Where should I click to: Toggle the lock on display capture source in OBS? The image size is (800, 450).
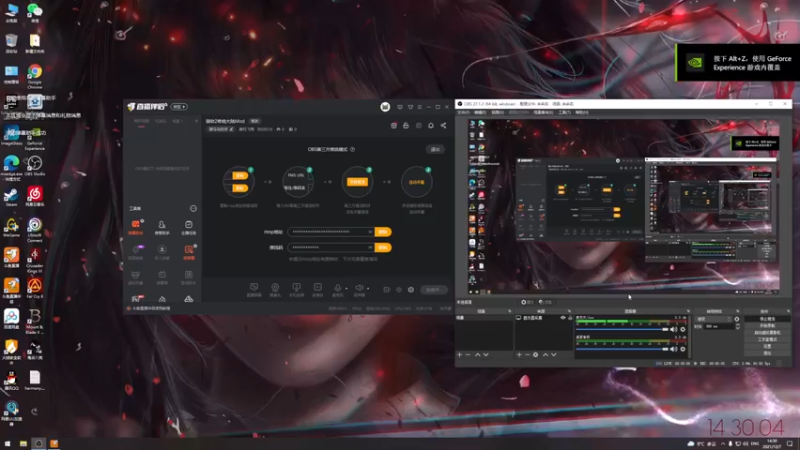570,318
